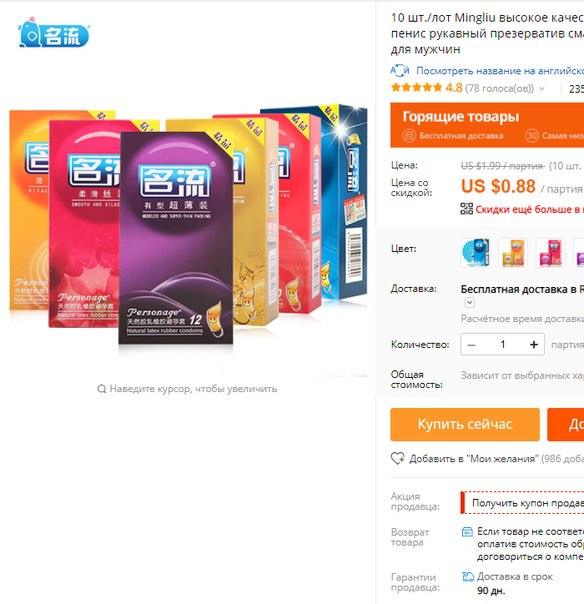584x604 pixels.
Task: Expand the rating breakdown chevron
Action: click(542, 89)
